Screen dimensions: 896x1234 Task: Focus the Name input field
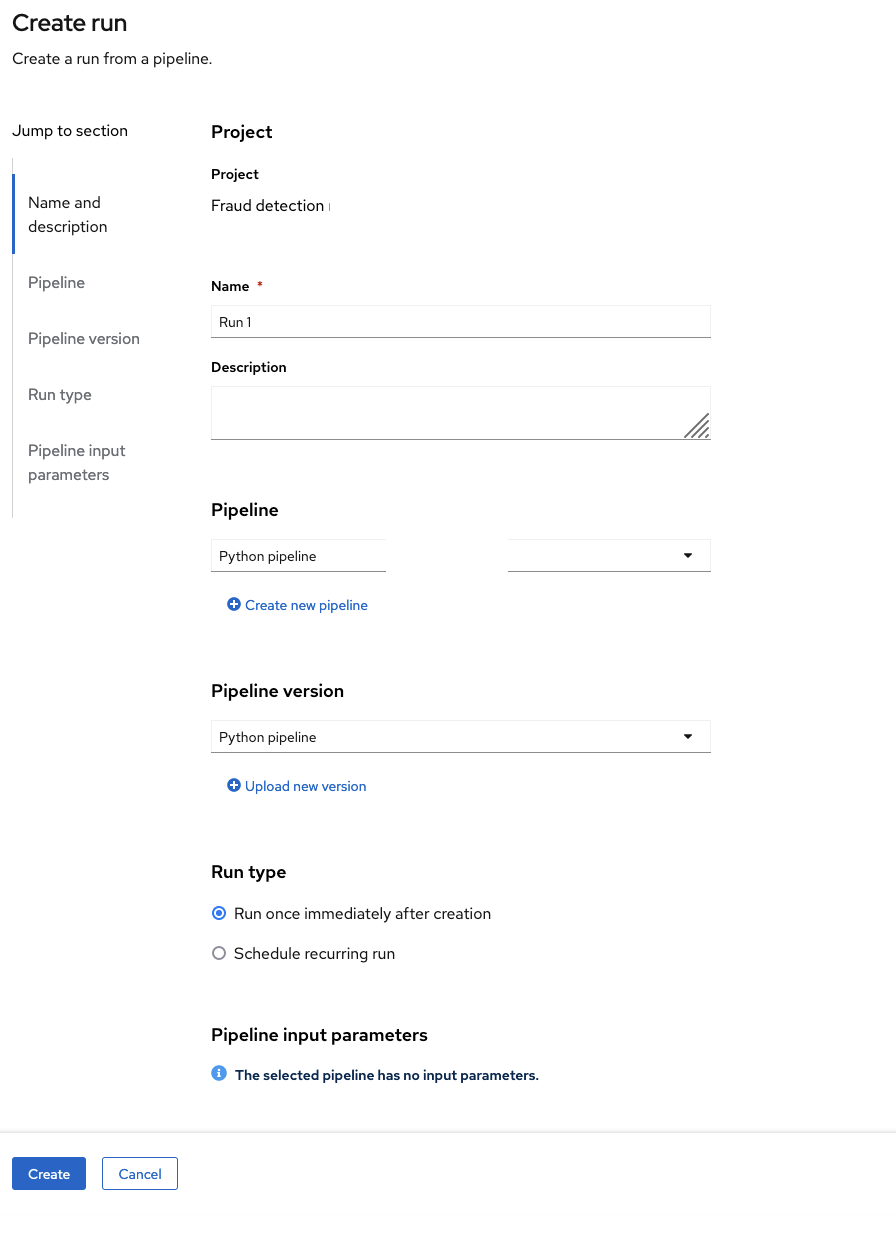[460, 322]
